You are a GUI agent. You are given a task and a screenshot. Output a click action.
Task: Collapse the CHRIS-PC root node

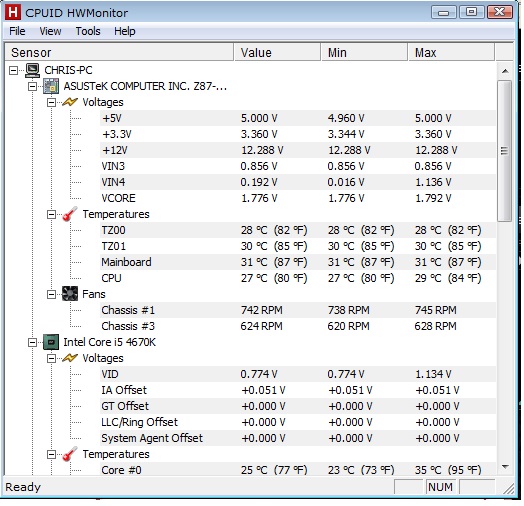tap(13, 71)
